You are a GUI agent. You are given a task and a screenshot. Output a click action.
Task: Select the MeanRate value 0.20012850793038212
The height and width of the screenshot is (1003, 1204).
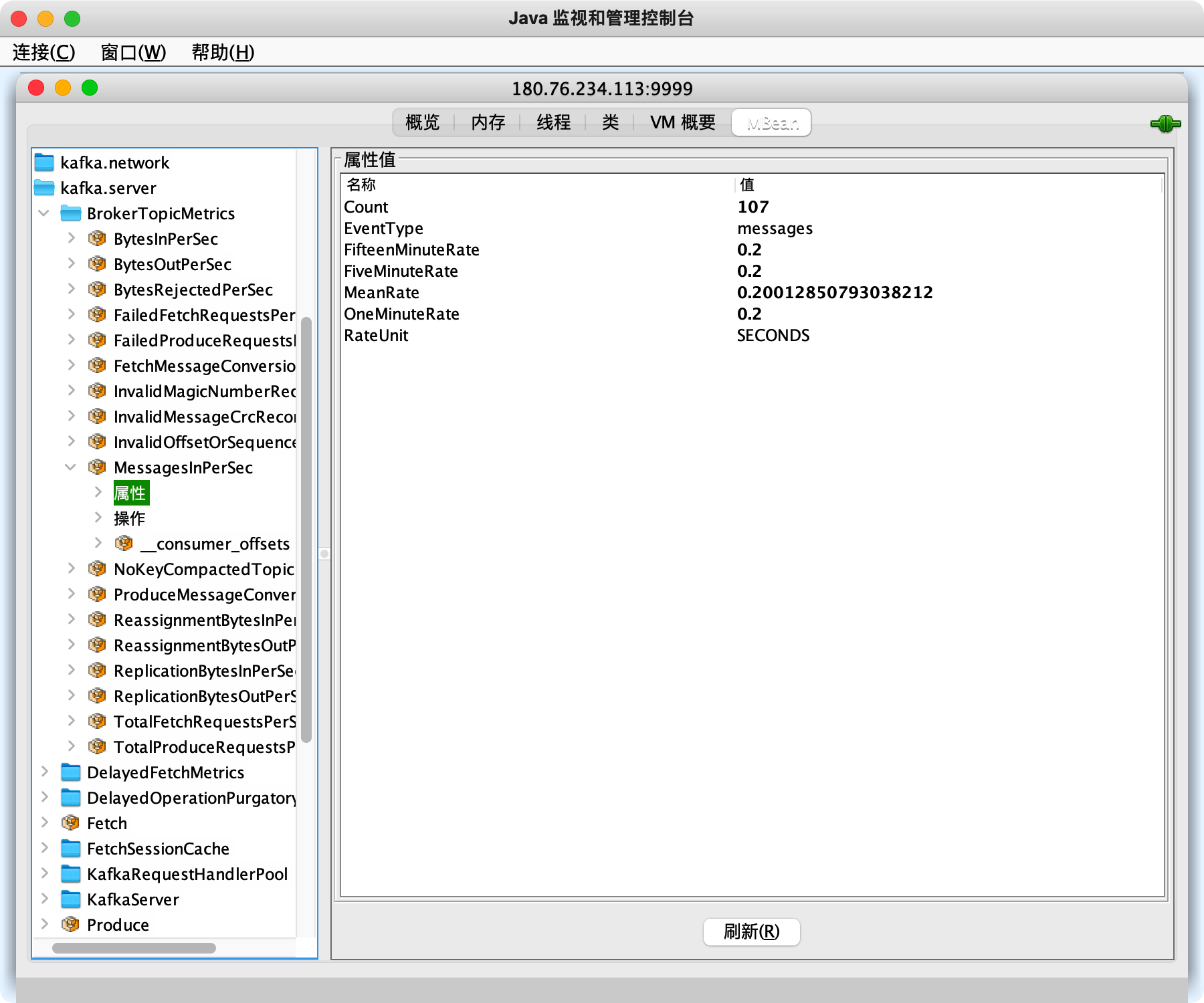[x=835, y=292]
